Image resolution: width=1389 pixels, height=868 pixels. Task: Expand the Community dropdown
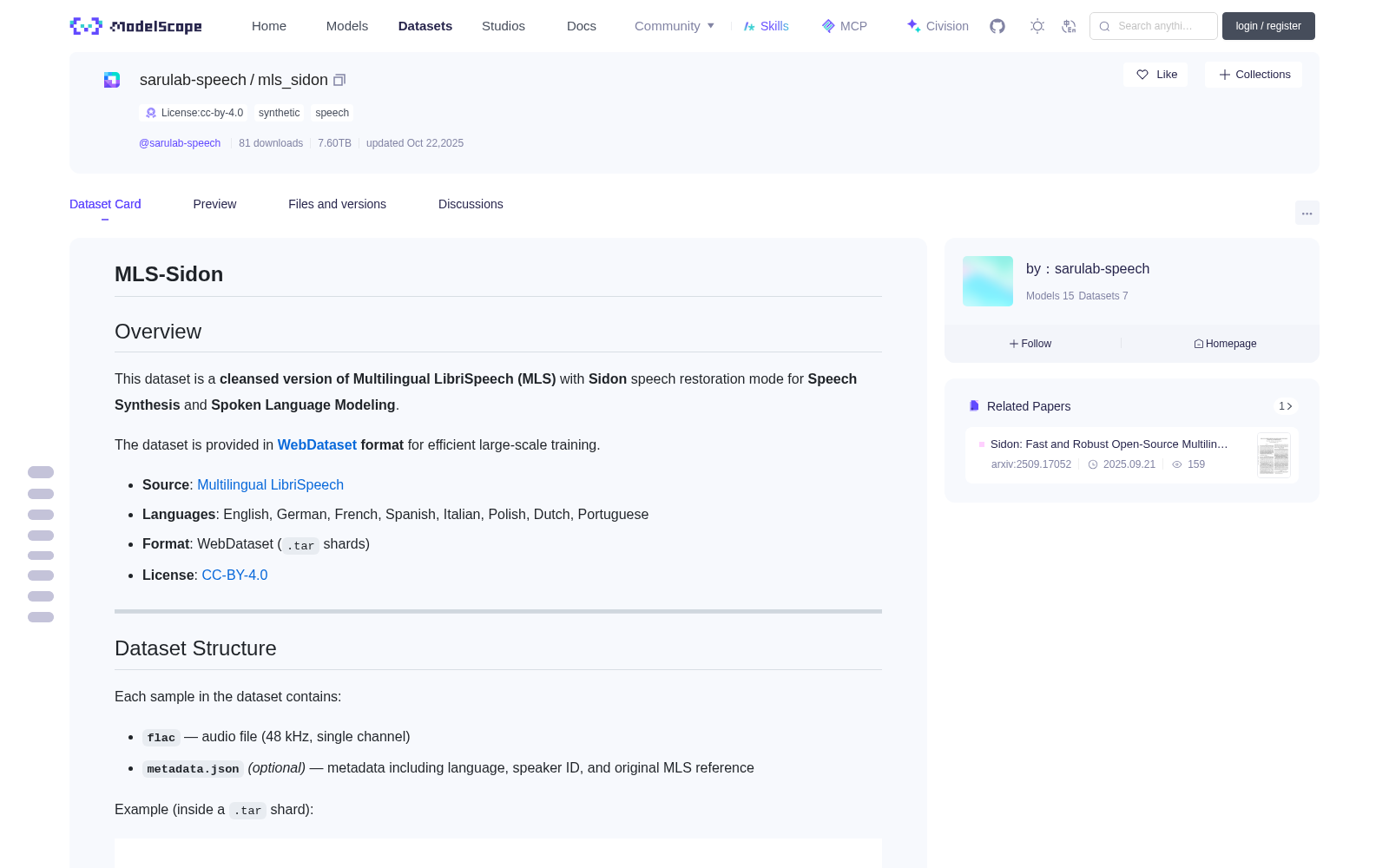click(675, 26)
